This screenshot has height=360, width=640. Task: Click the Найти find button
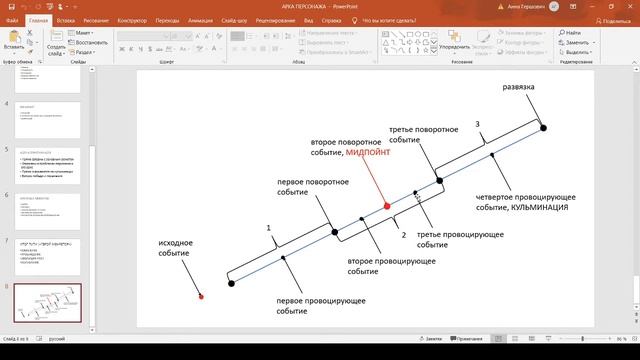[570, 33]
